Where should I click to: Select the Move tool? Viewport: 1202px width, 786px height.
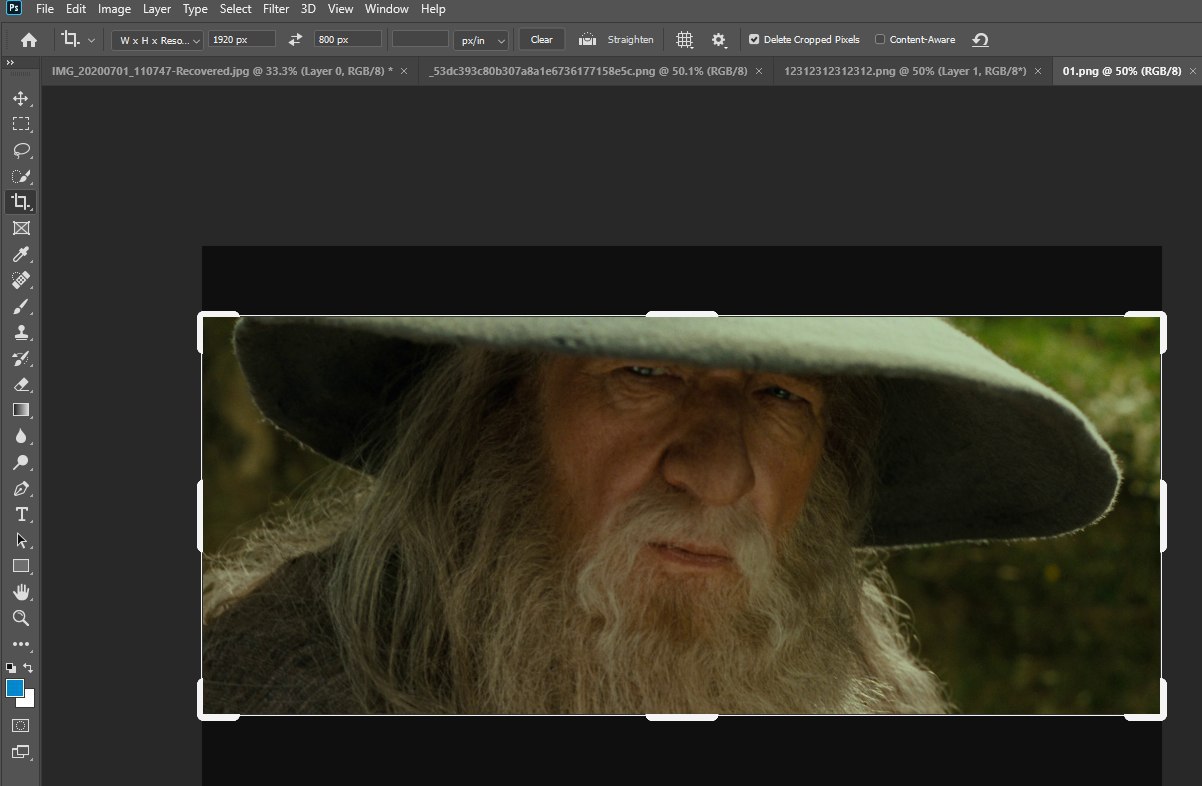point(20,98)
